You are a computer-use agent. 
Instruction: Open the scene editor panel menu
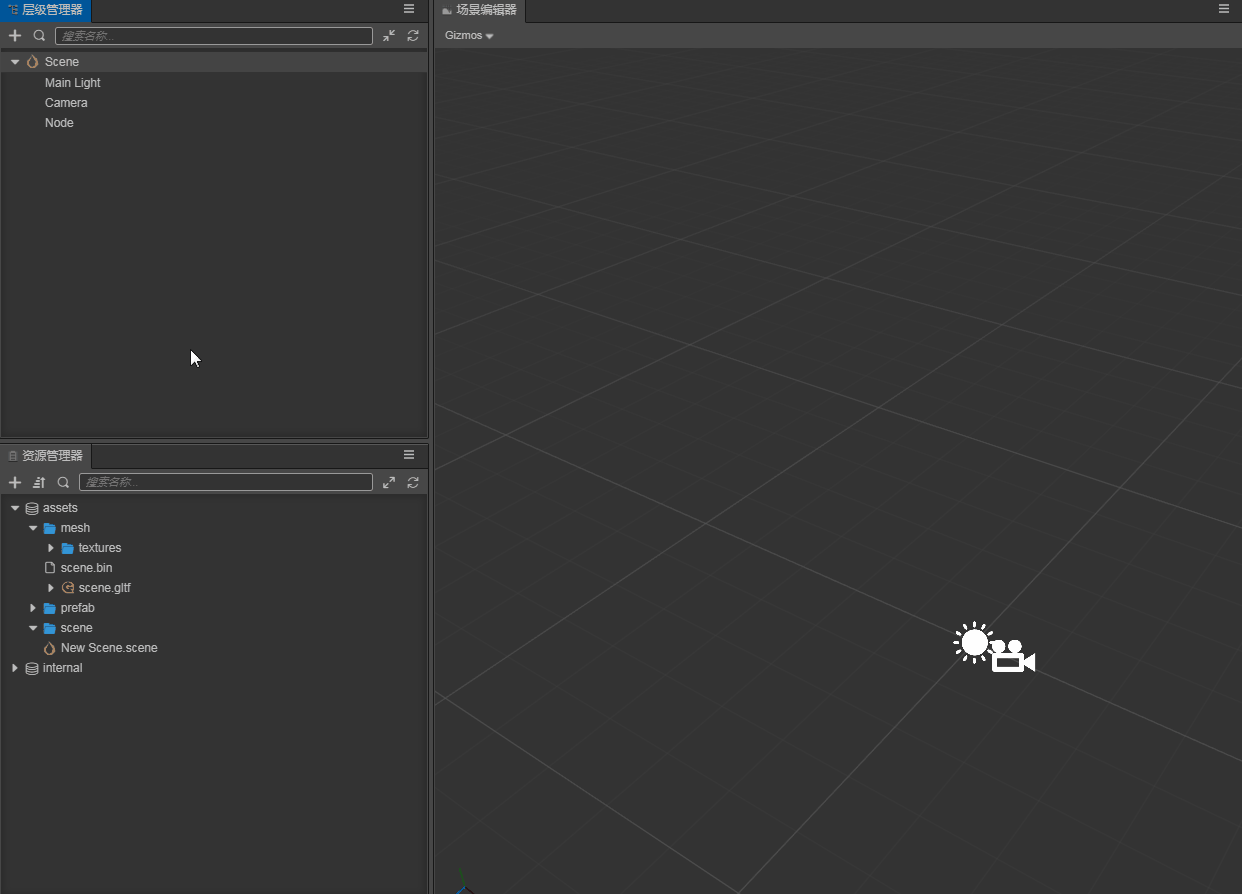pyautogui.click(x=1224, y=9)
